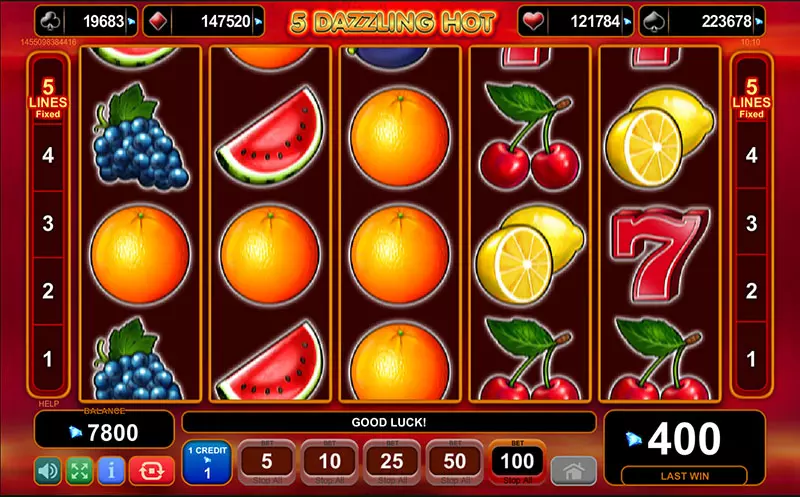Click the gray home icon

click(x=574, y=470)
